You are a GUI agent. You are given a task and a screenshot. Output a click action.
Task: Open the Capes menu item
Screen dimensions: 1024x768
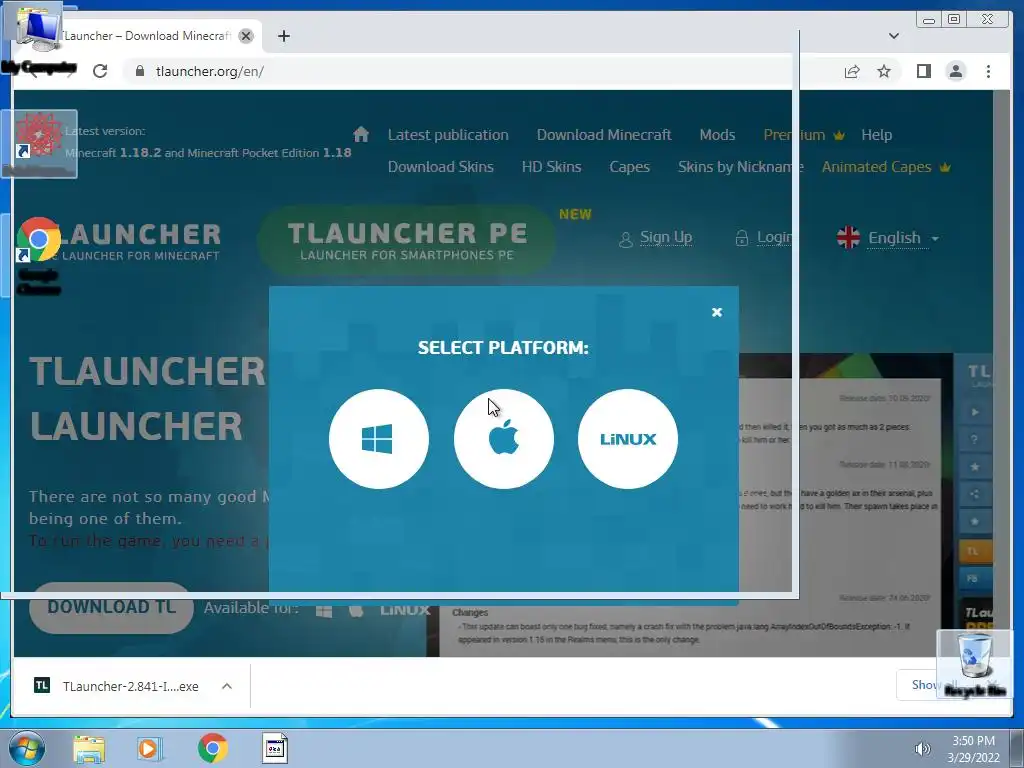pyautogui.click(x=629, y=167)
